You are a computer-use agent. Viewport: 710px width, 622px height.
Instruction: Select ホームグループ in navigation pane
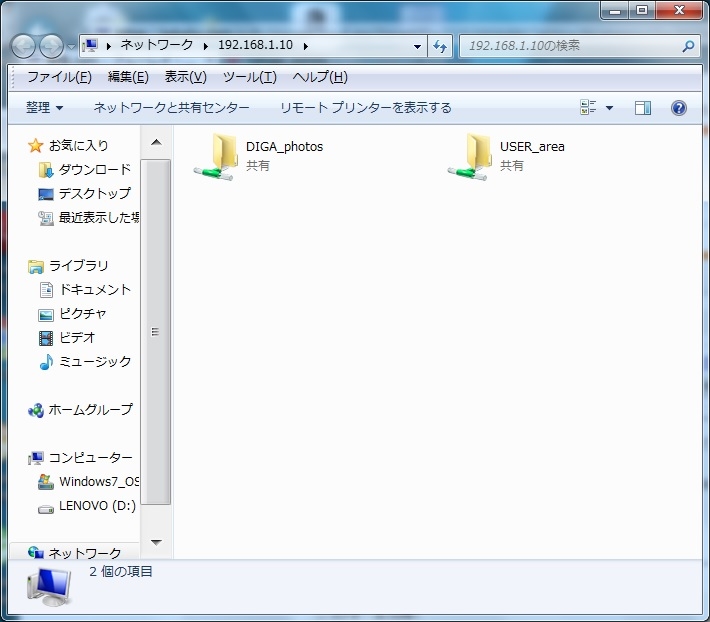[91, 409]
